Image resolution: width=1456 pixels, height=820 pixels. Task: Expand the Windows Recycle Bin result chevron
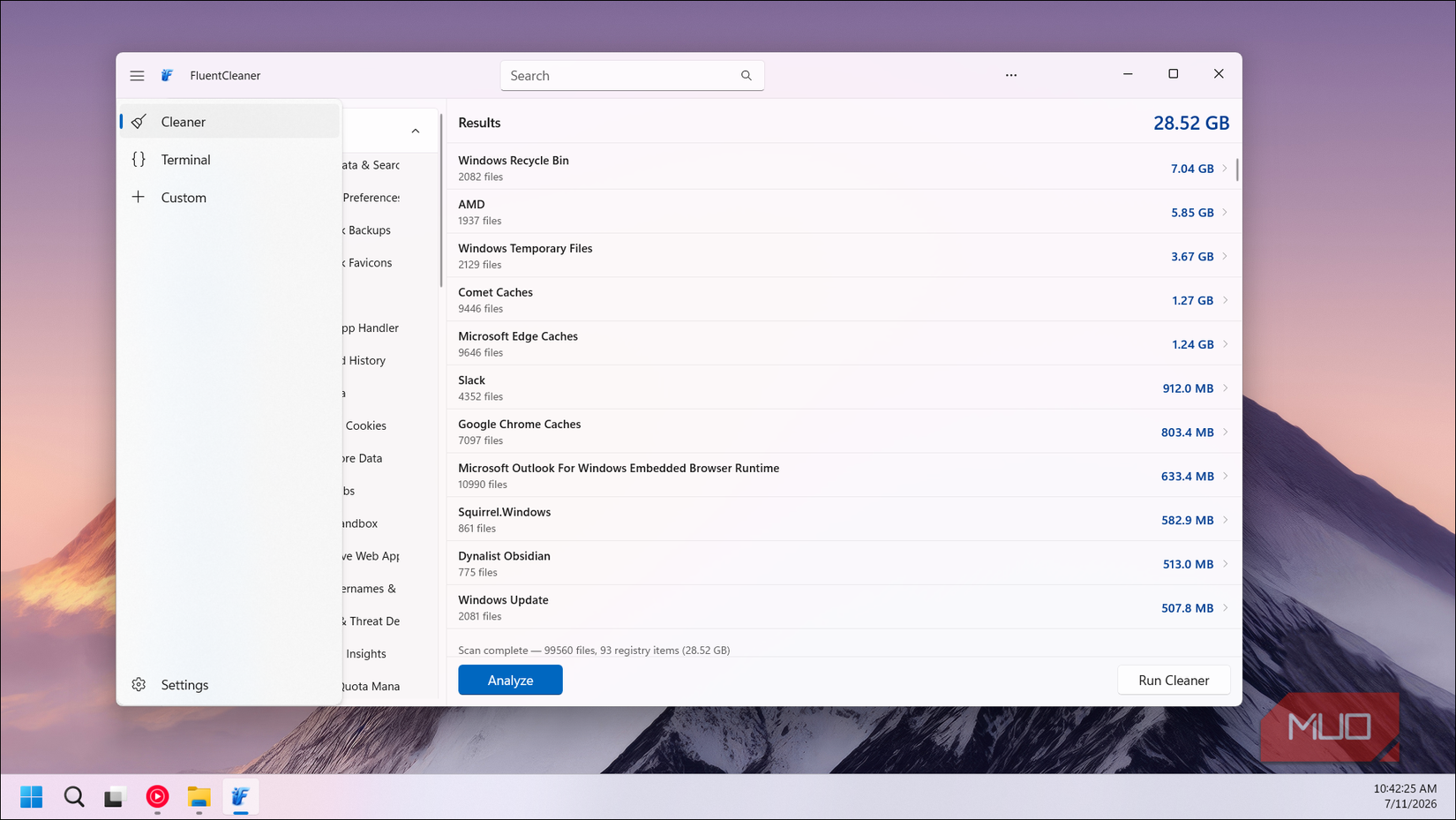coord(1225,169)
